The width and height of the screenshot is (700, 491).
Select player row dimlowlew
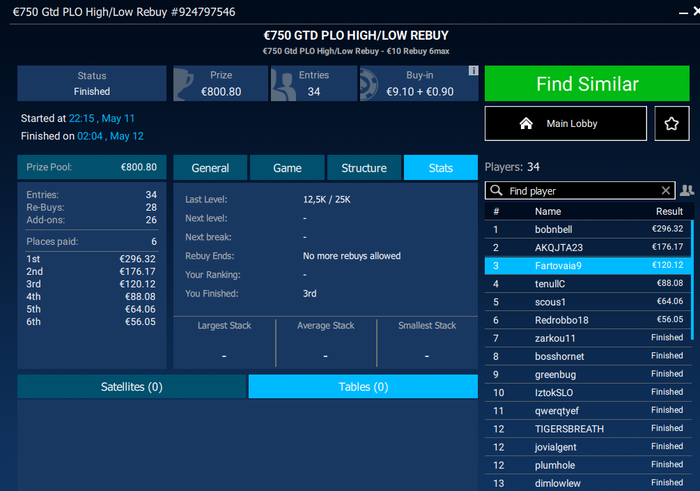click(588, 483)
